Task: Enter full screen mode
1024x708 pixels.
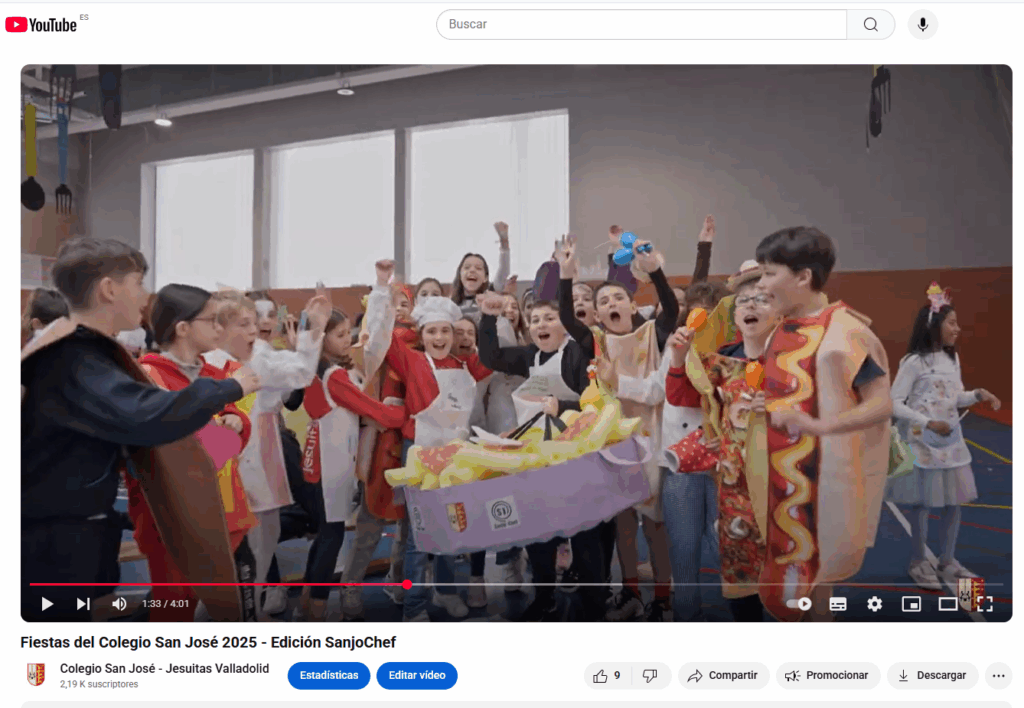Action: click(x=984, y=604)
